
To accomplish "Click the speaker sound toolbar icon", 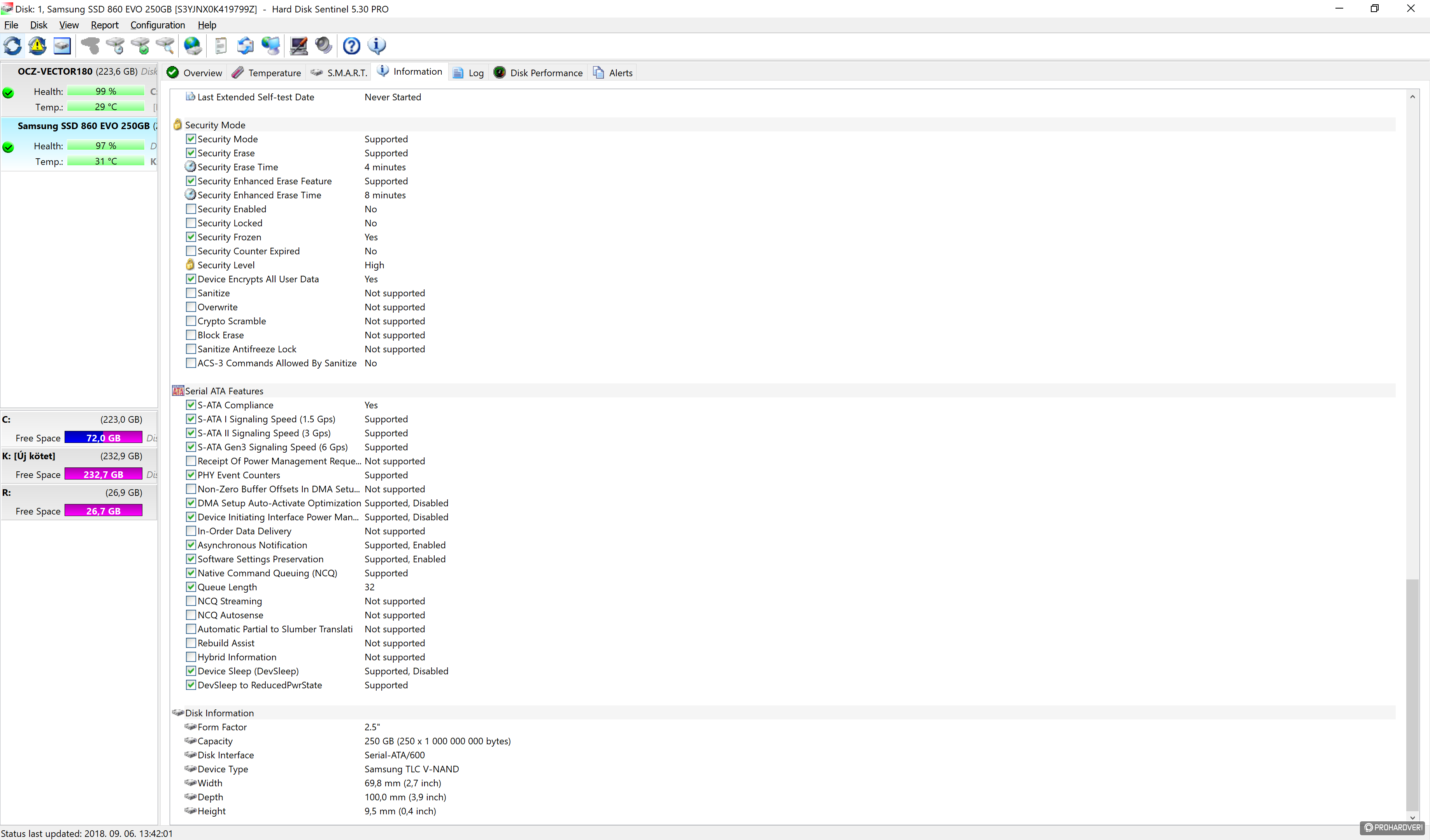I will (x=323, y=45).
